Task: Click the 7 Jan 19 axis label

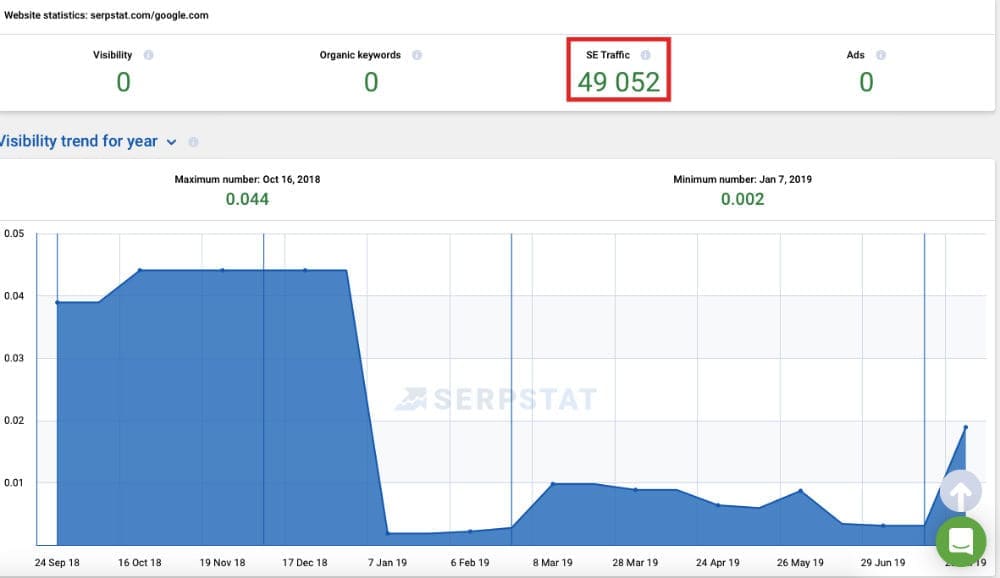Action: click(x=387, y=563)
